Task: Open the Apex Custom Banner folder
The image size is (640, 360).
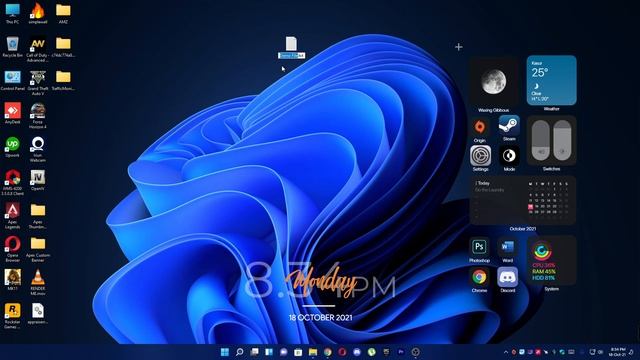Action: coord(38,249)
